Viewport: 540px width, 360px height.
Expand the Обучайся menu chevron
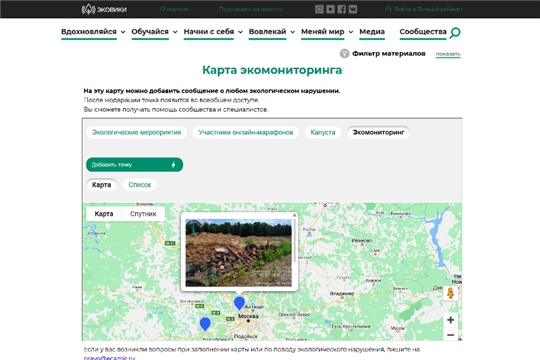(175, 32)
